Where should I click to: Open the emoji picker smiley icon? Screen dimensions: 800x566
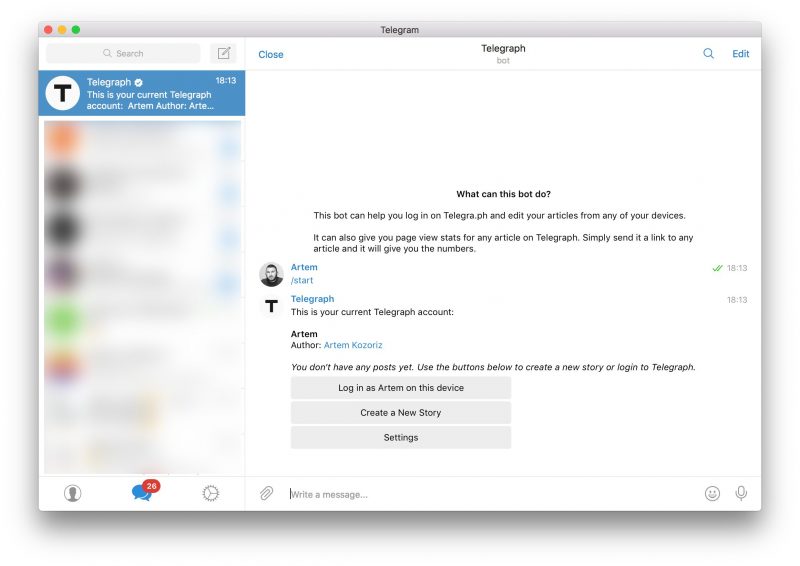[x=712, y=494]
